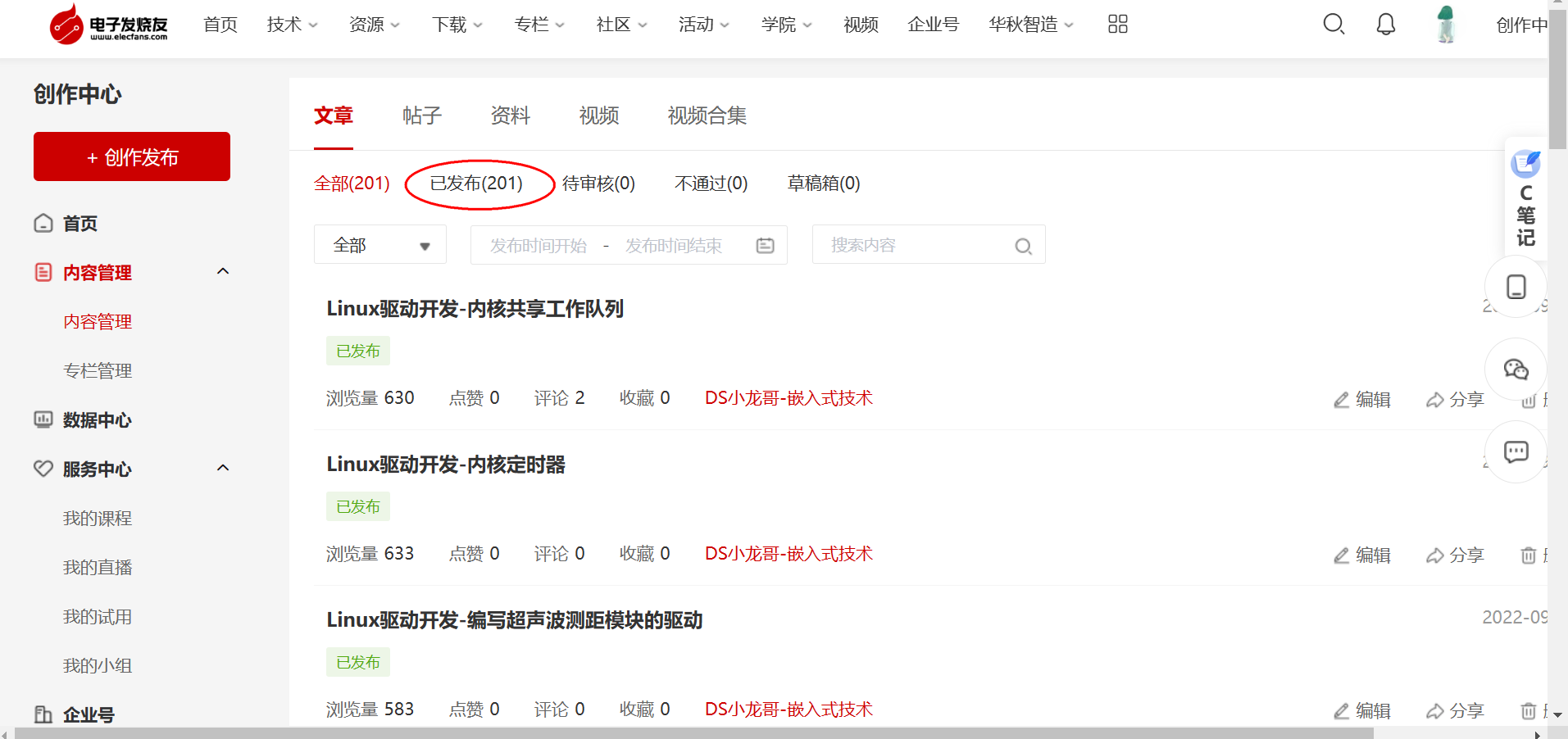
Task: Switch to the 资料 tab
Action: pos(511,116)
